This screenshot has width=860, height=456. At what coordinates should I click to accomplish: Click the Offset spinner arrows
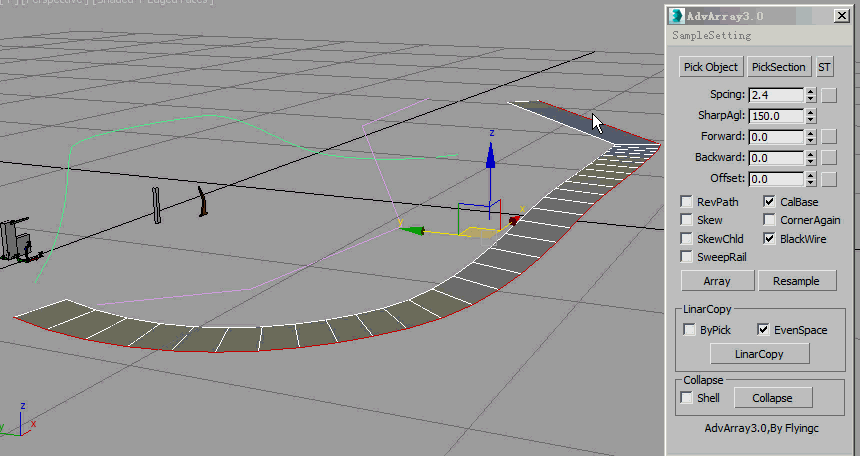(x=810, y=179)
